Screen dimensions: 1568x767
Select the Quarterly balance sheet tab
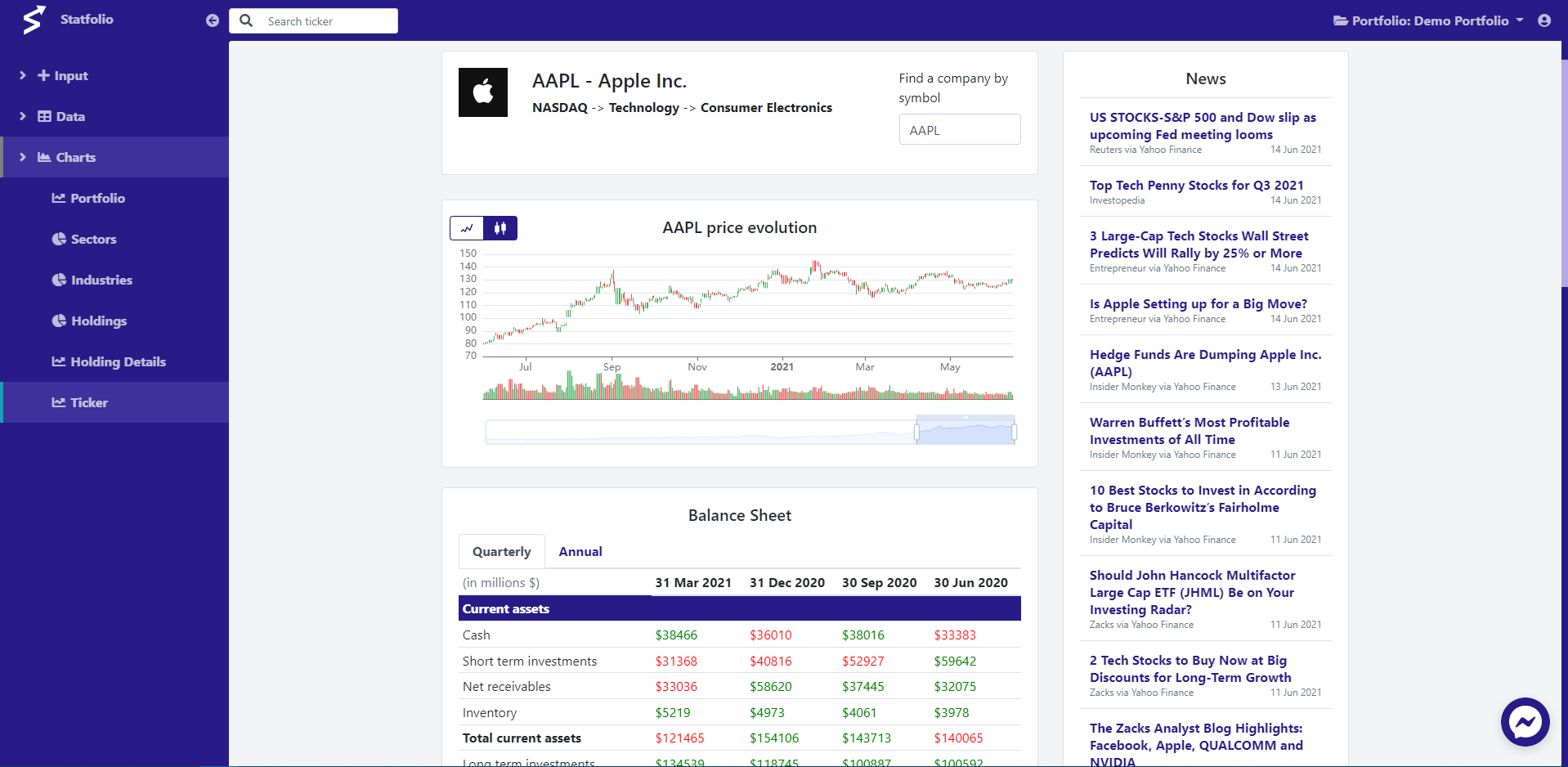click(501, 552)
